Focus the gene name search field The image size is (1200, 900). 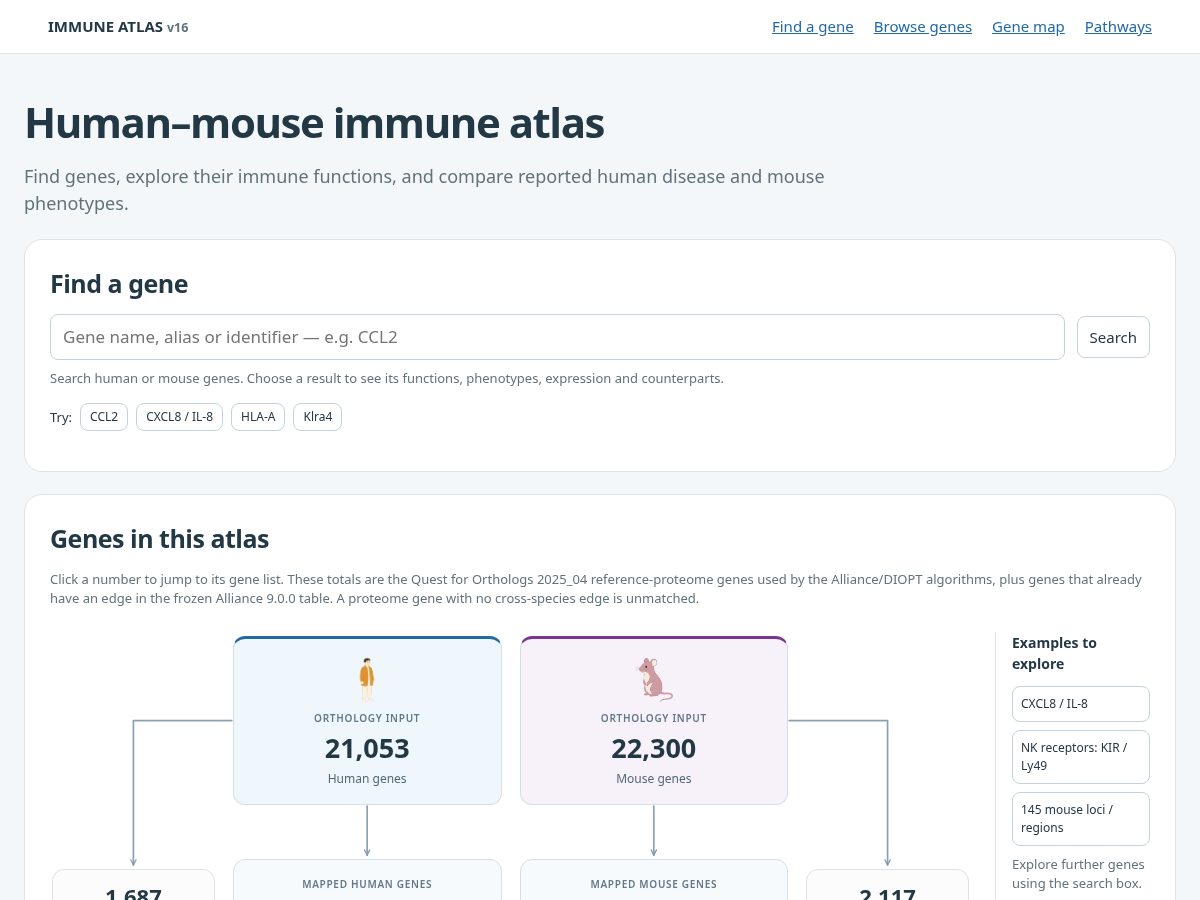pos(557,337)
